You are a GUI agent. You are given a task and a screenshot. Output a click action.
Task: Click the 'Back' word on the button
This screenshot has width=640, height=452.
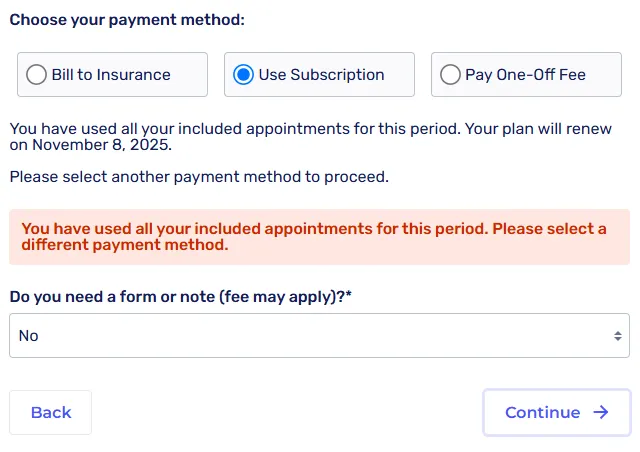pyautogui.click(x=51, y=413)
